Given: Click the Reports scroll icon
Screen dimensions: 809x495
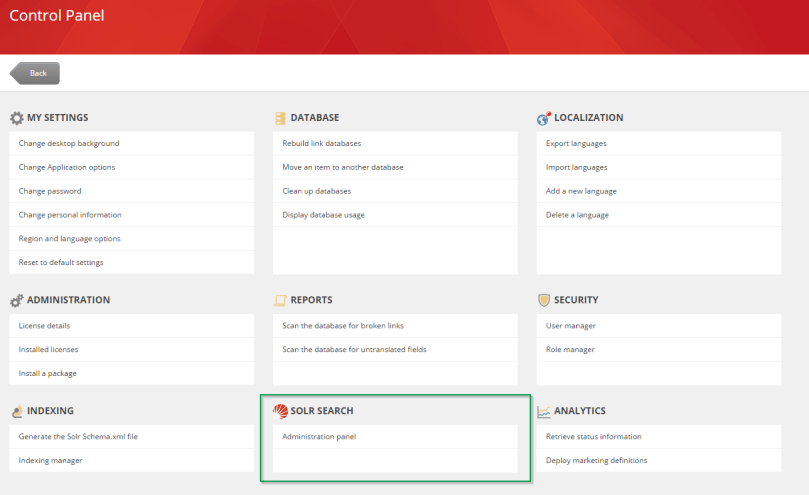Looking at the screenshot, I should pyautogui.click(x=280, y=300).
